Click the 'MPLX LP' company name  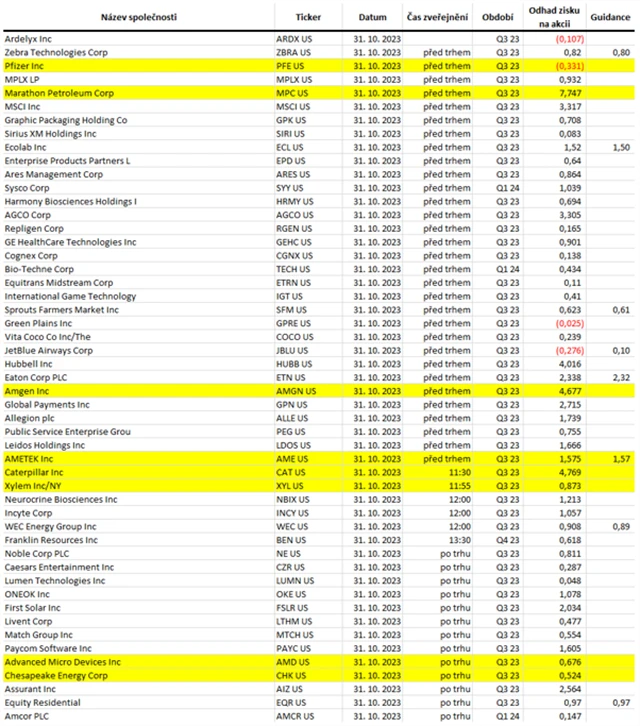[x=22, y=79]
